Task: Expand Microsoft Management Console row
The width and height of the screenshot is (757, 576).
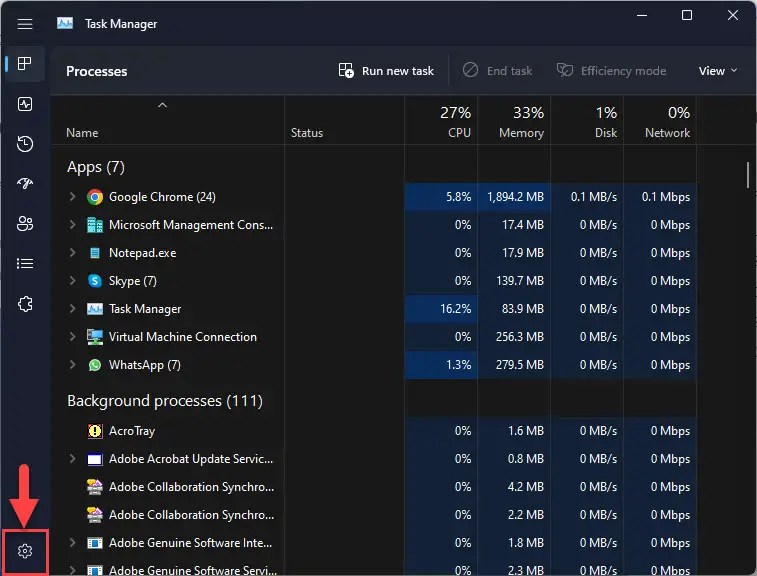Action: pyautogui.click(x=72, y=225)
